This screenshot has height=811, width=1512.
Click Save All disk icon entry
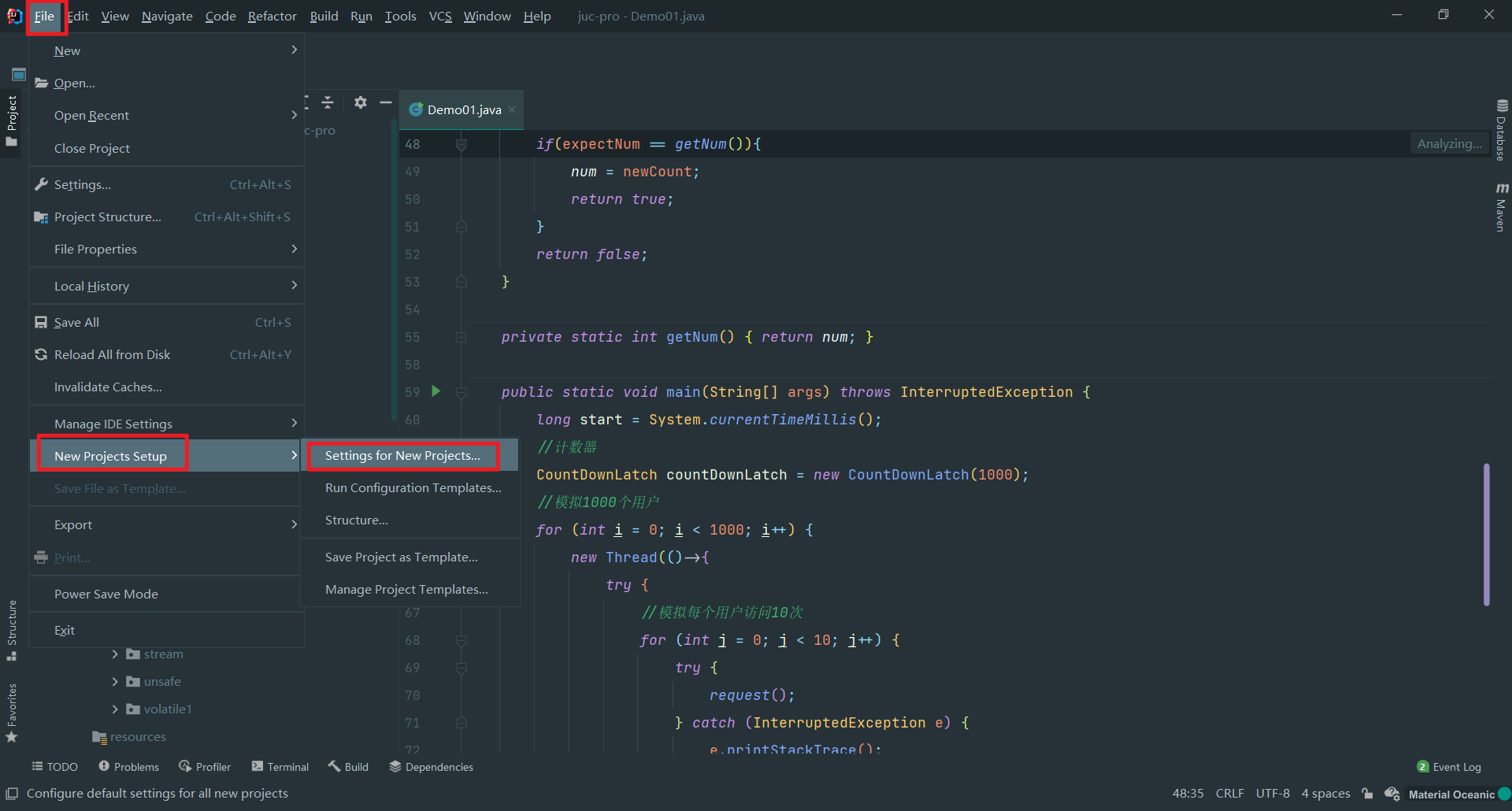[x=167, y=322]
